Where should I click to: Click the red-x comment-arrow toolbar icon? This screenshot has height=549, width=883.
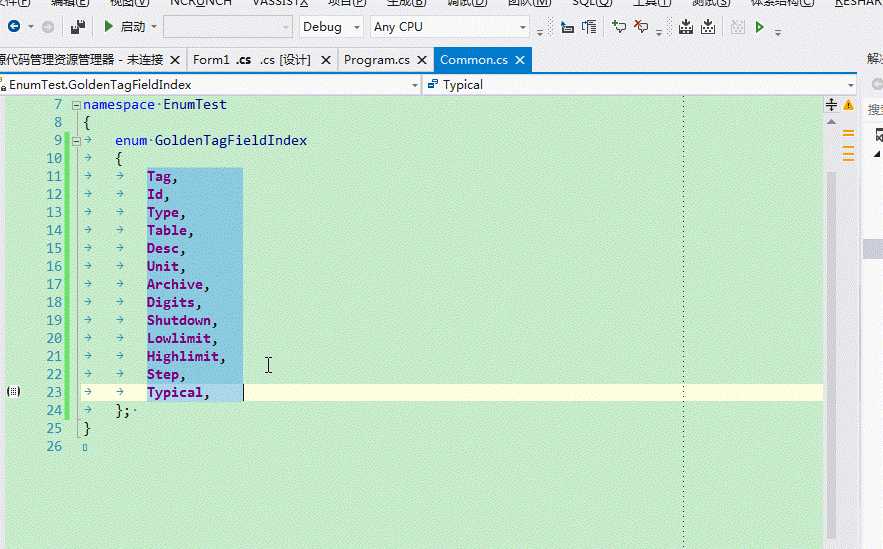point(641,26)
